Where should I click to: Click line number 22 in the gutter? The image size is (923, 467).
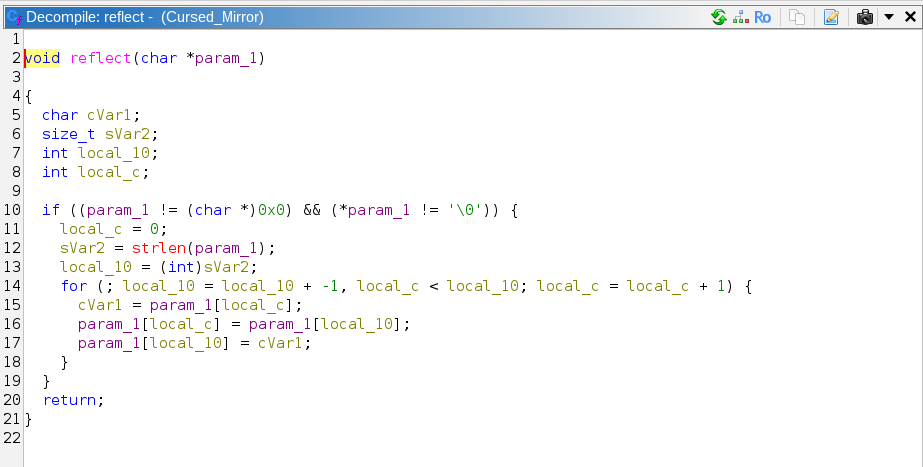pyautogui.click(x=12, y=438)
